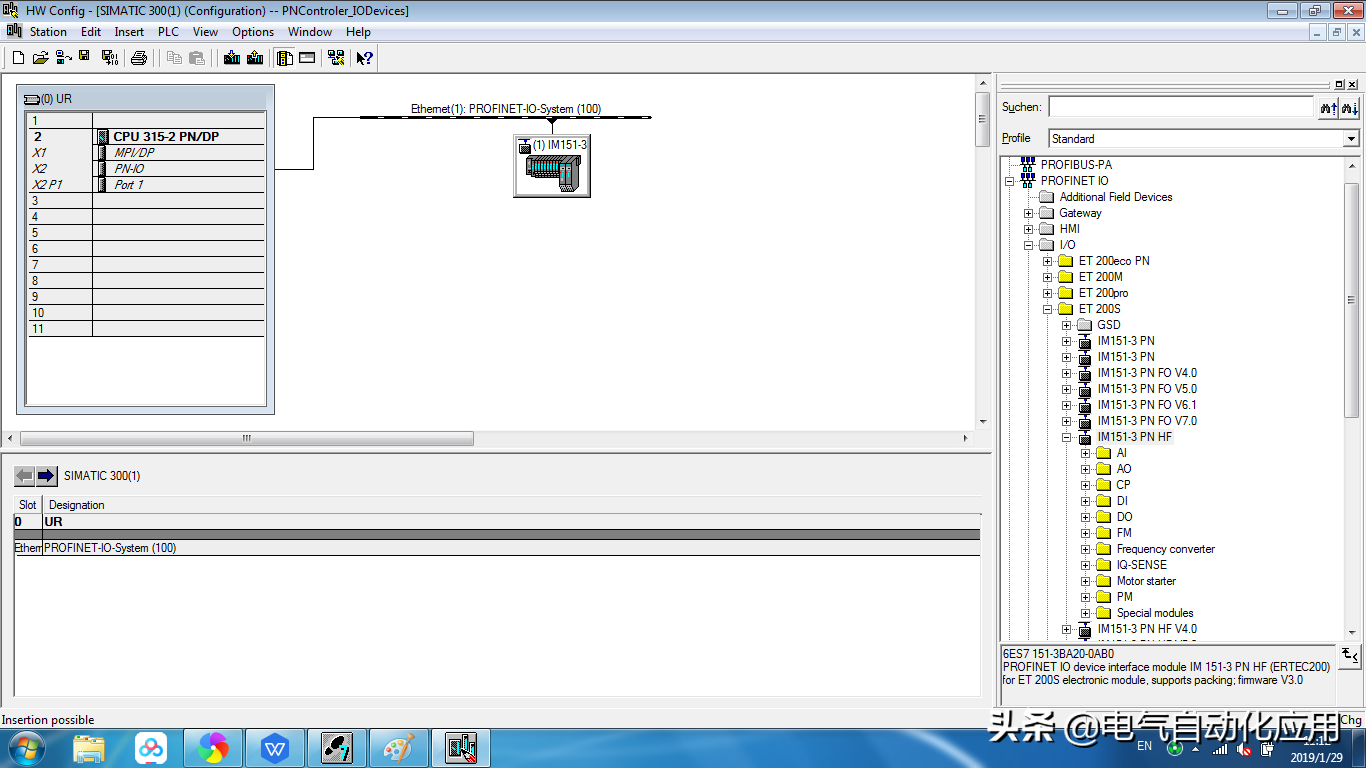Open the Options menu
1366x768 pixels.
253,32
